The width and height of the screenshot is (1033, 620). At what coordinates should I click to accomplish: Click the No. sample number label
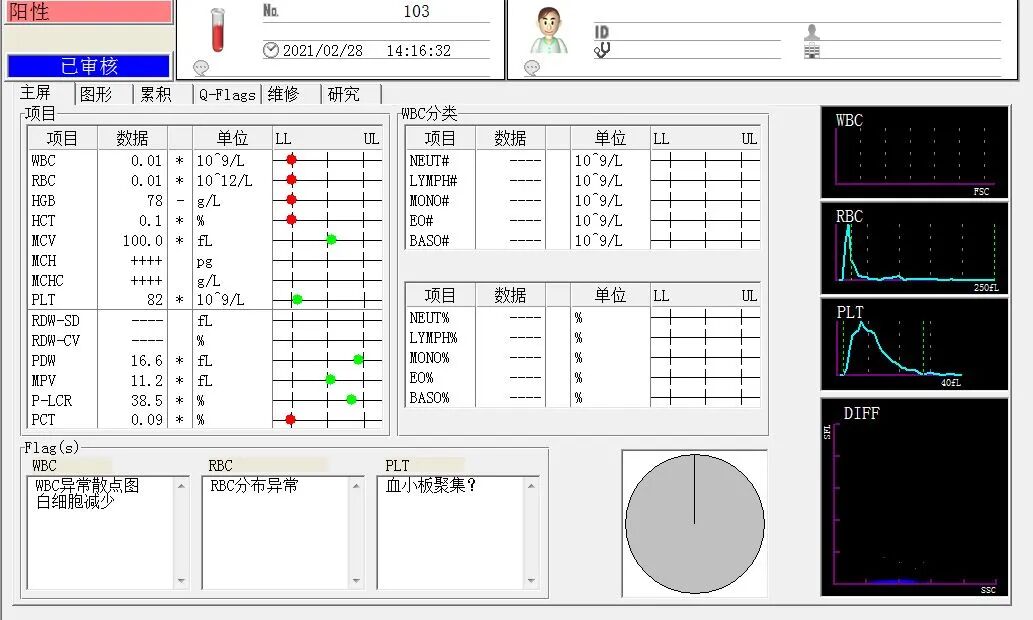coord(271,11)
